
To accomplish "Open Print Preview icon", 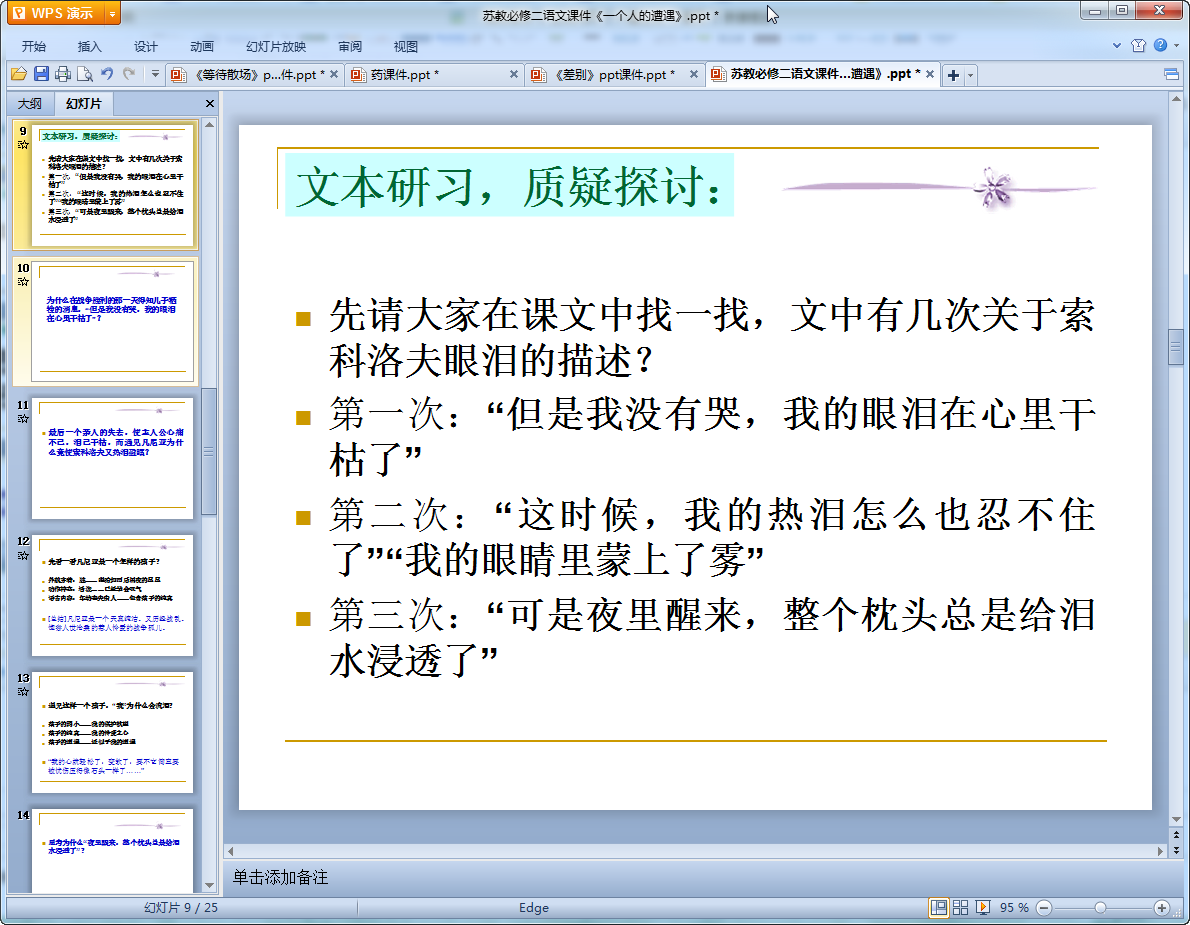I will pyautogui.click(x=84, y=74).
